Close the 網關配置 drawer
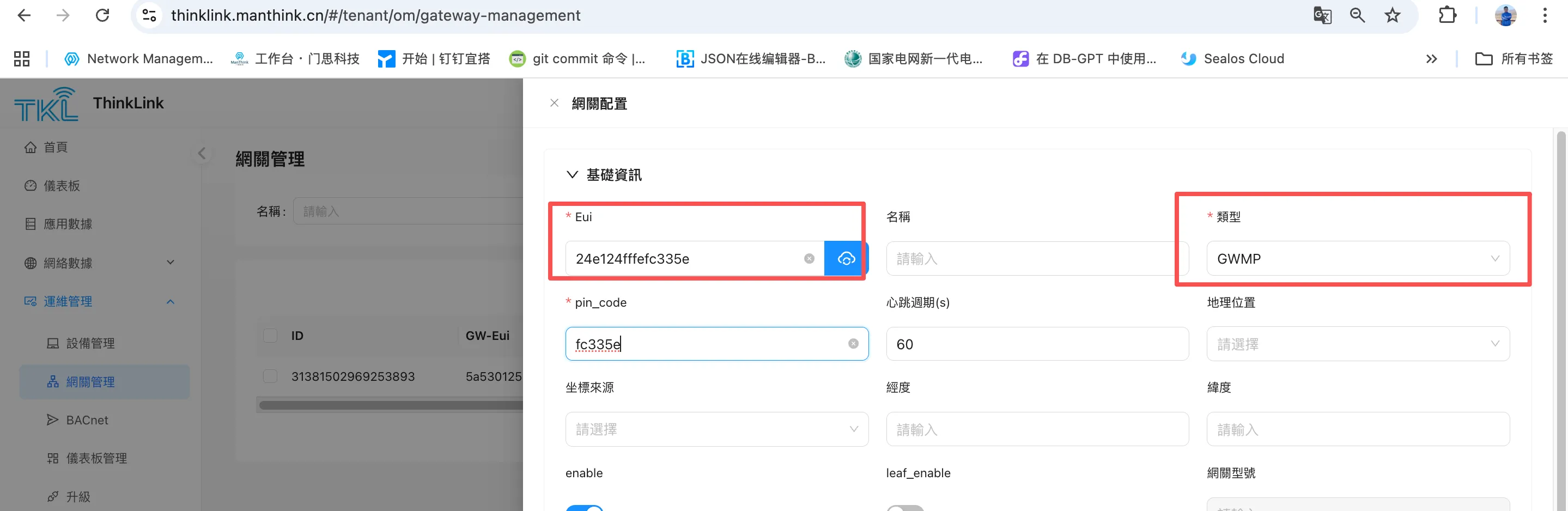 (555, 103)
